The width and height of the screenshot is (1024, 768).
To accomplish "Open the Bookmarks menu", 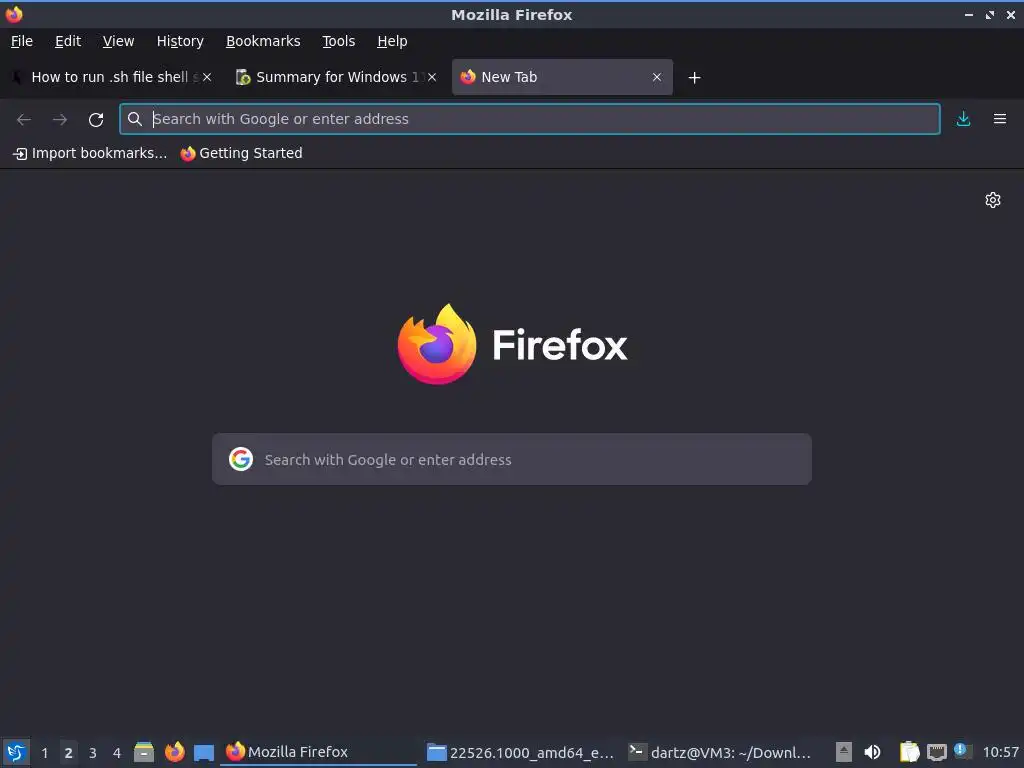I will (263, 41).
